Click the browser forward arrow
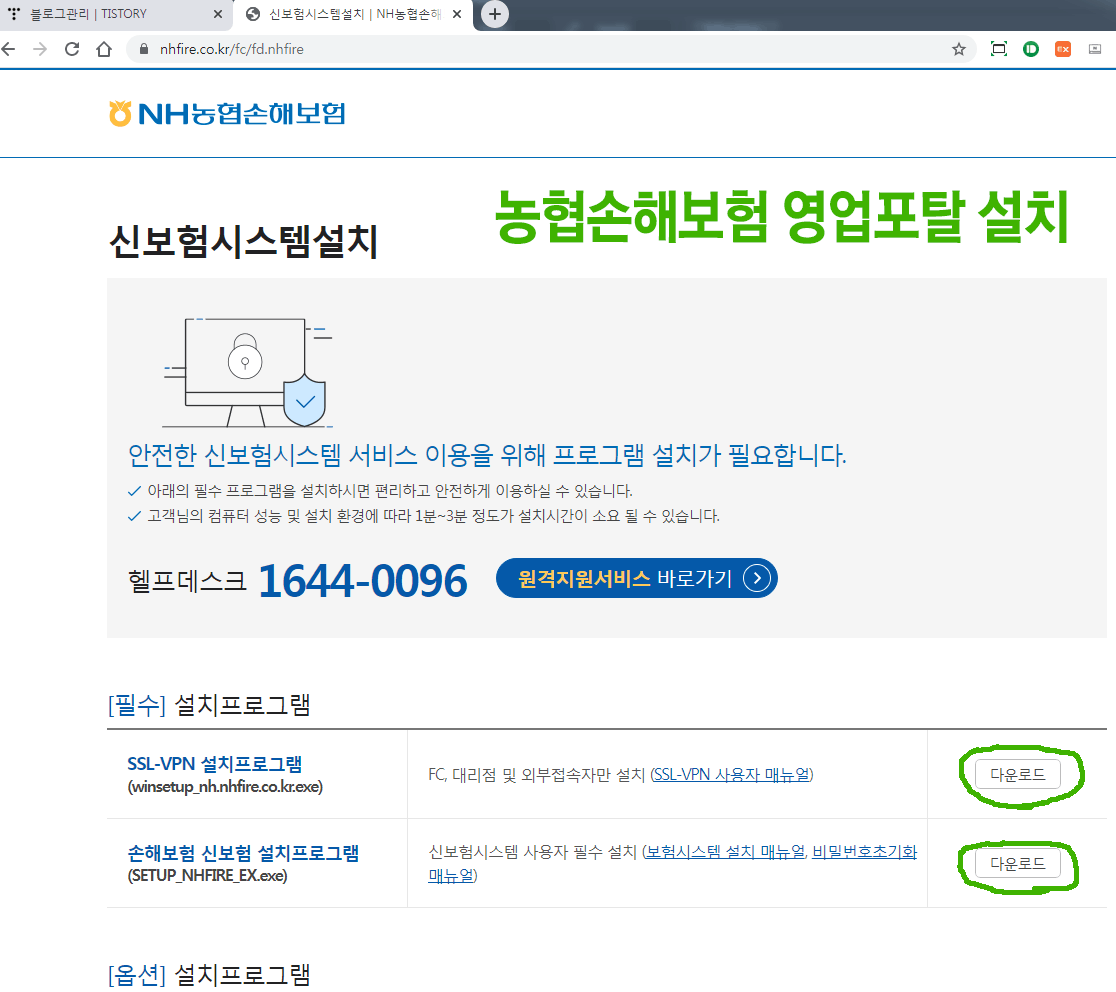The image size is (1116, 992). pos(40,49)
